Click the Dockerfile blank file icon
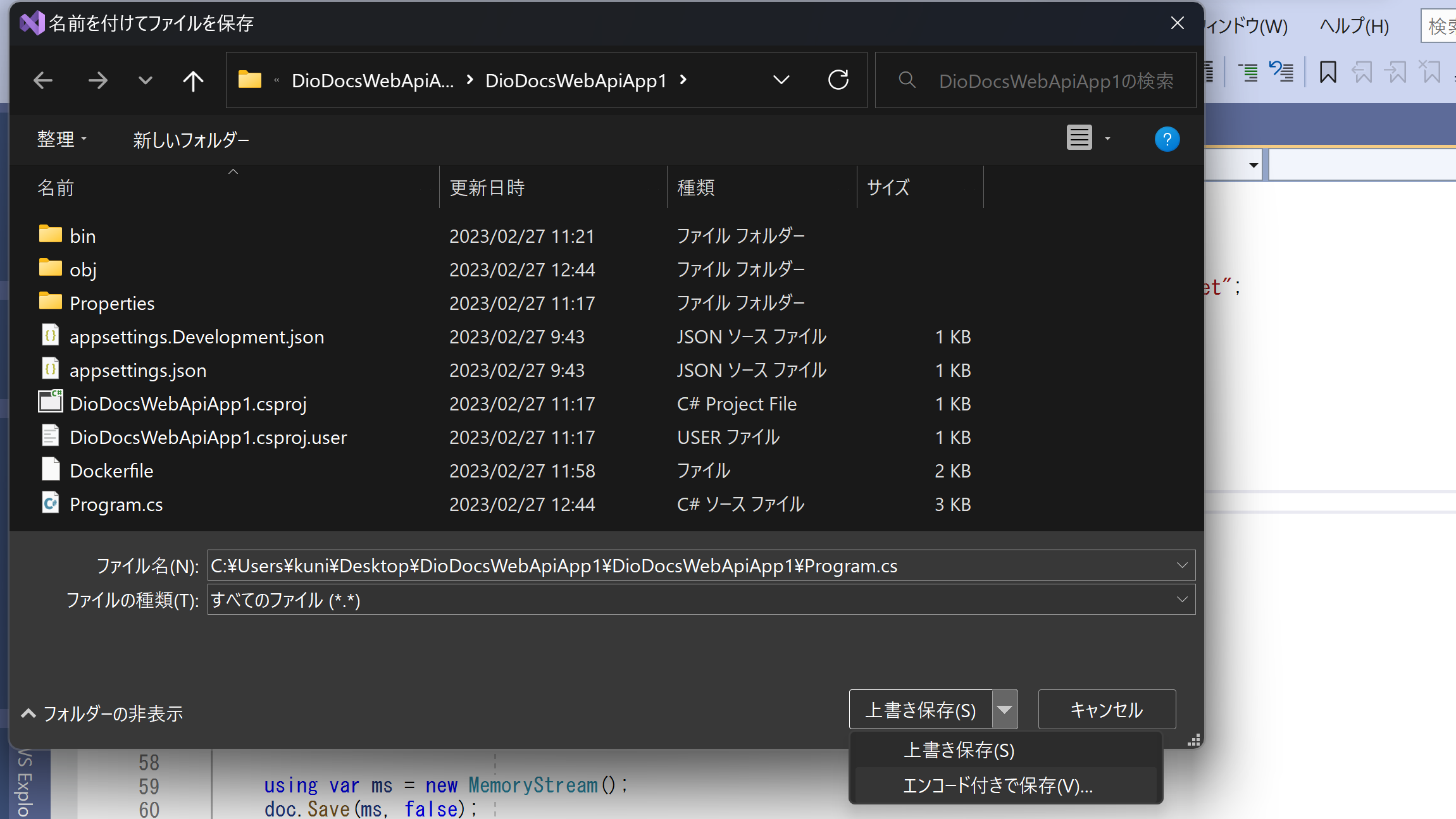1456x819 pixels. pos(51,469)
